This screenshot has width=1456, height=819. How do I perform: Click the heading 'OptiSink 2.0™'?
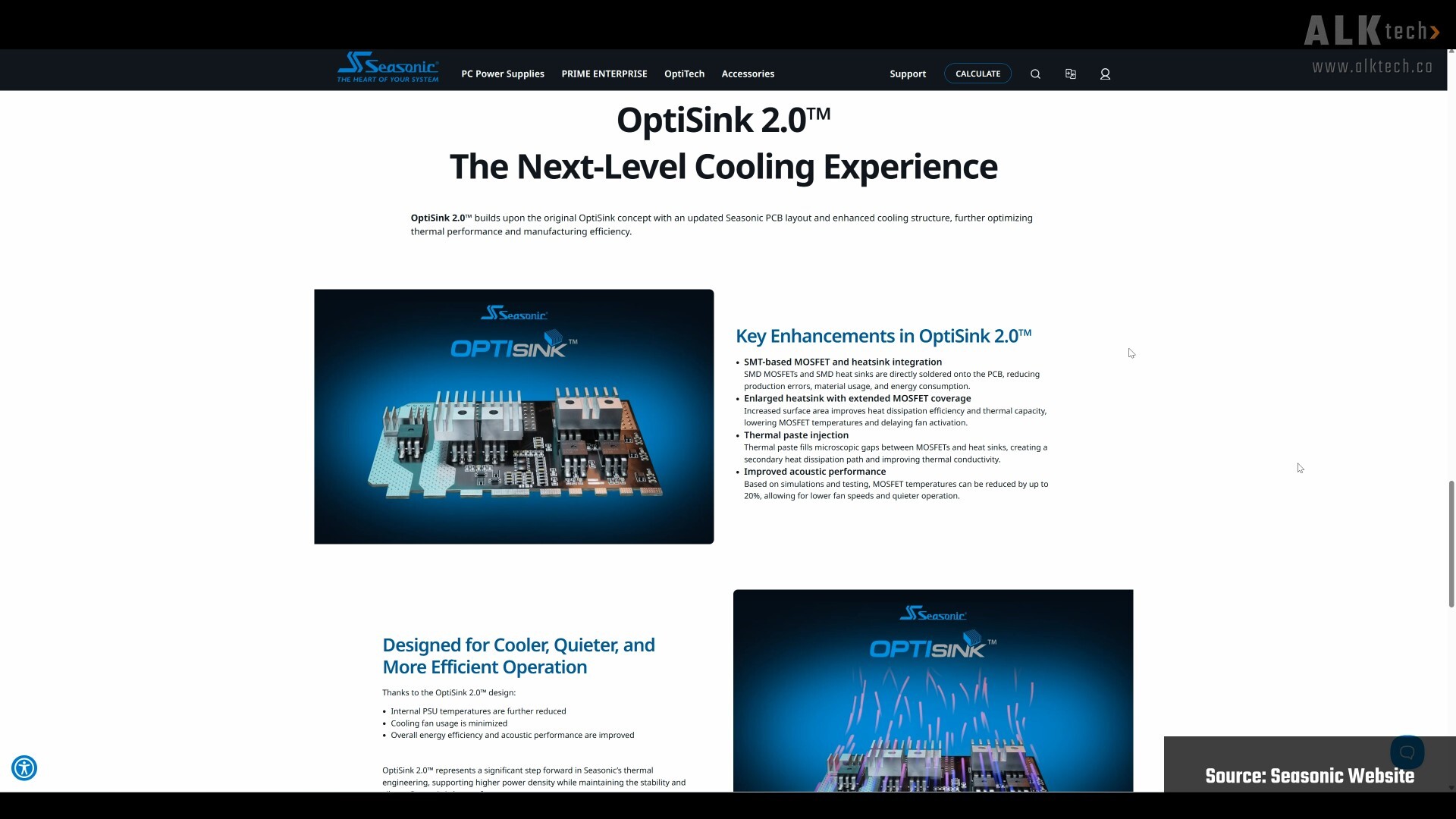[x=723, y=121]
